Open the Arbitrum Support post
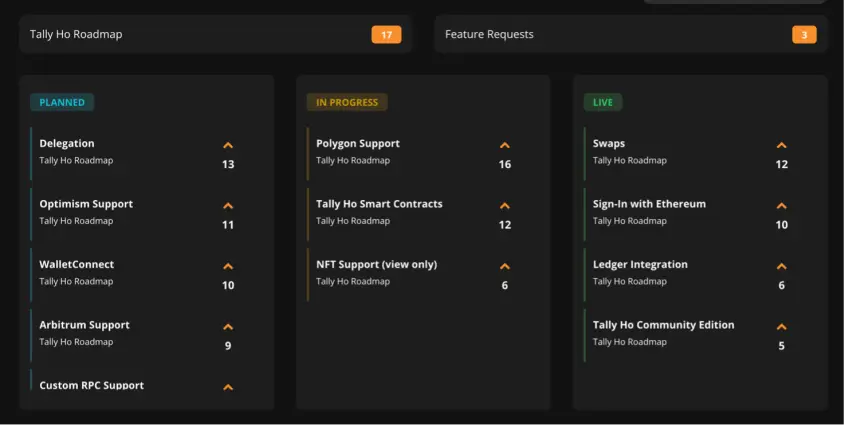 point(85,325)
